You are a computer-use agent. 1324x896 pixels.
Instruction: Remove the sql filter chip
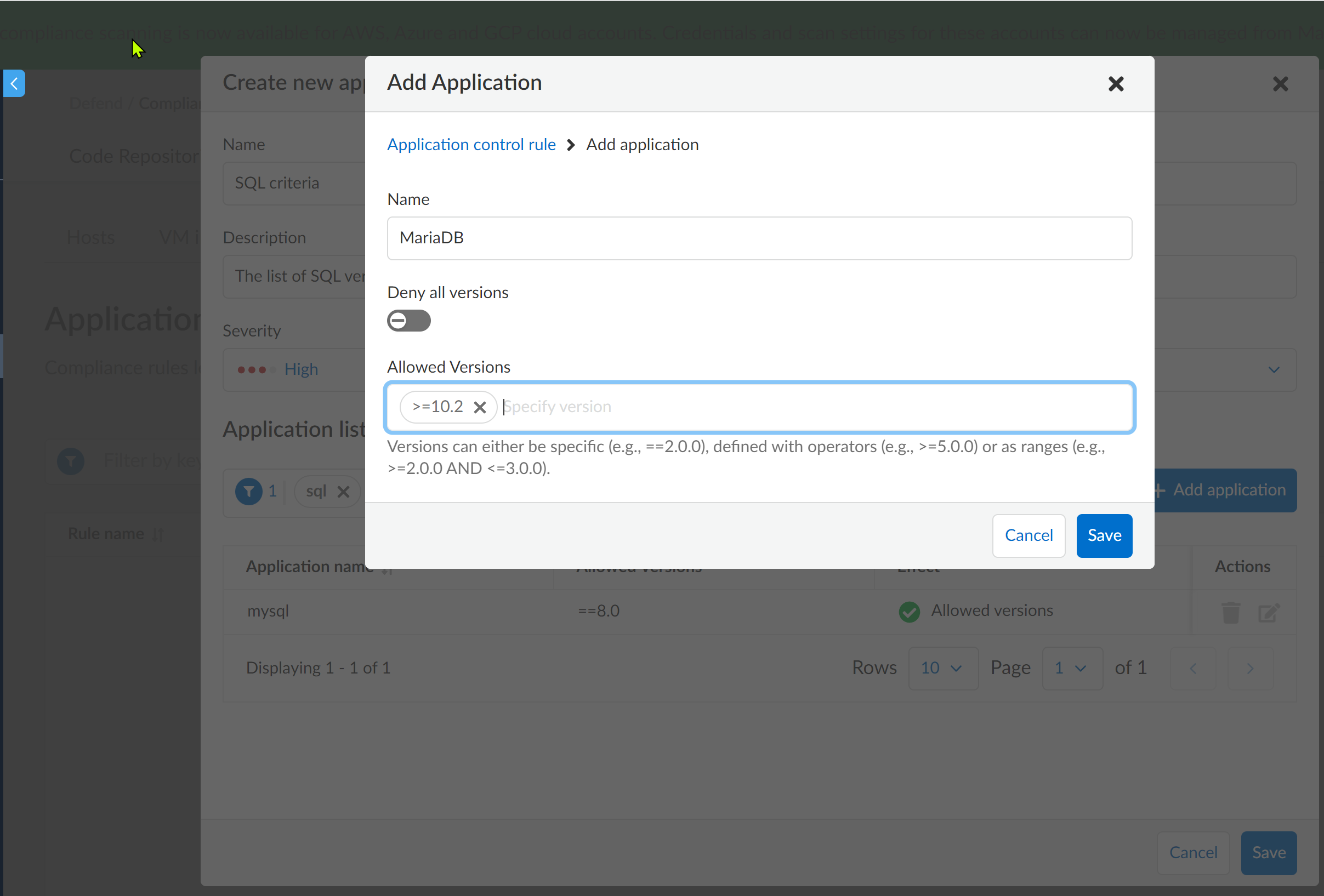[343, 492]
